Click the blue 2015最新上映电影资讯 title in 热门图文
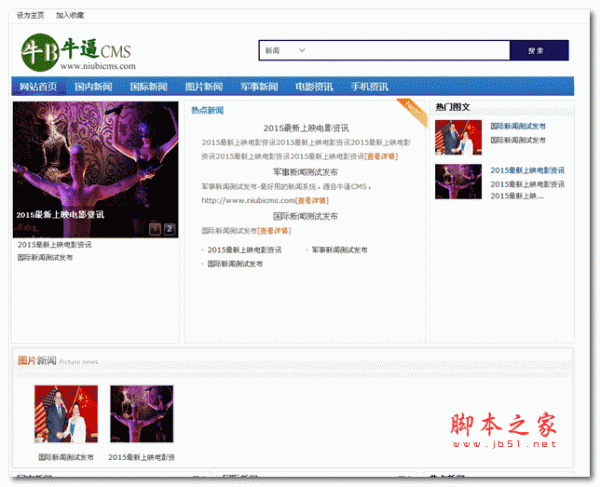Image resolution: width=600 pixels, height=487 pixels. (x=528, y=170)
